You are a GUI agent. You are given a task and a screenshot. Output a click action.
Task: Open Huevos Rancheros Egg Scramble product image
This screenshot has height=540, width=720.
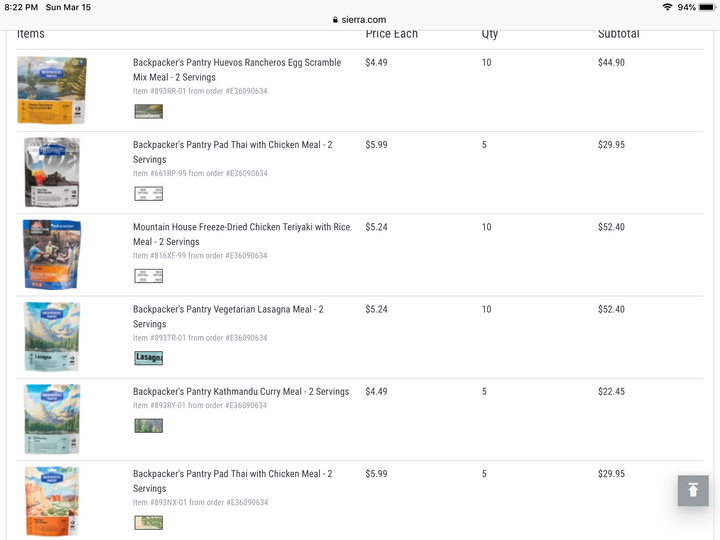(52, 90)
